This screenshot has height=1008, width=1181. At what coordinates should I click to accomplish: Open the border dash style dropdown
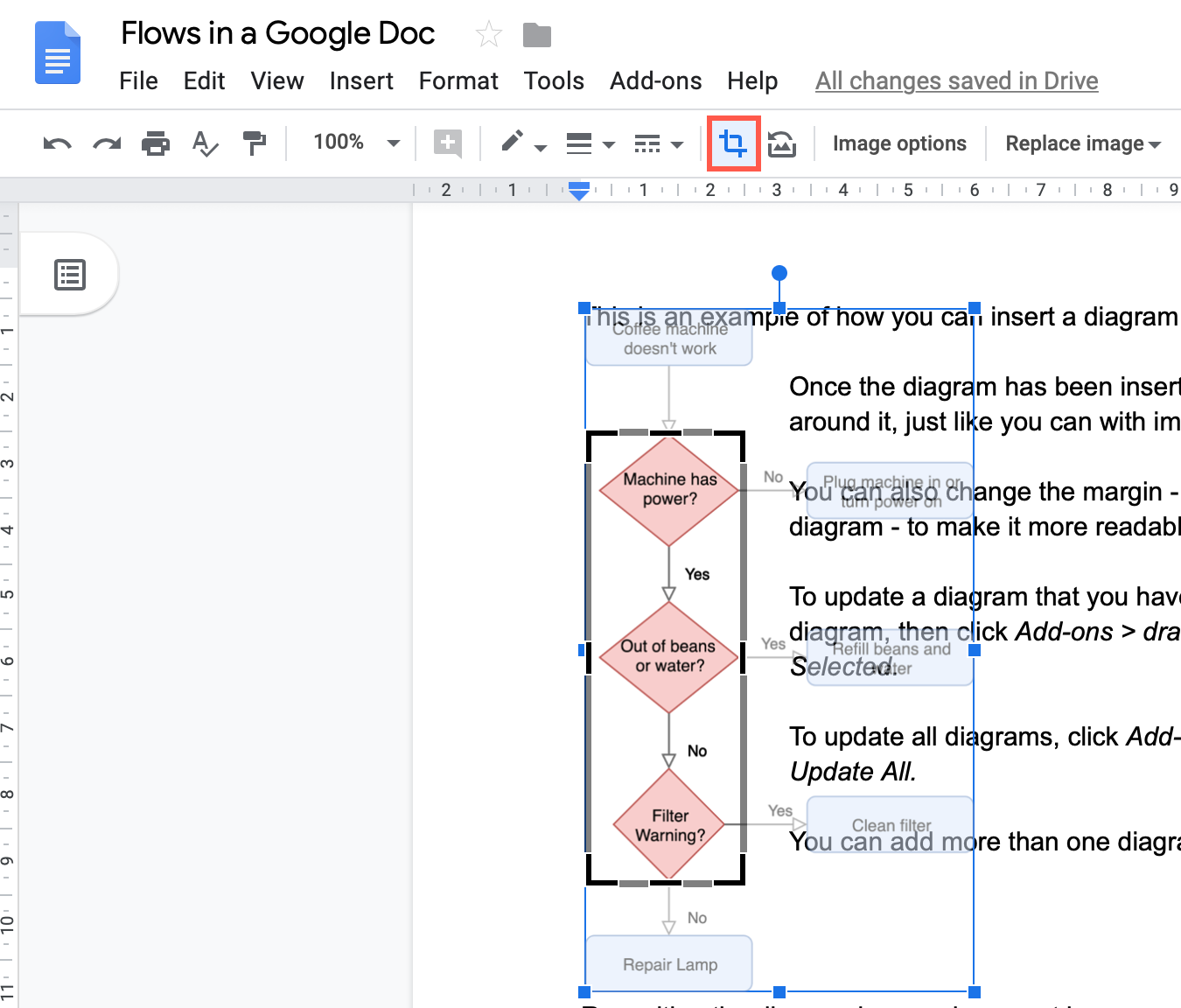coord(658,143)
